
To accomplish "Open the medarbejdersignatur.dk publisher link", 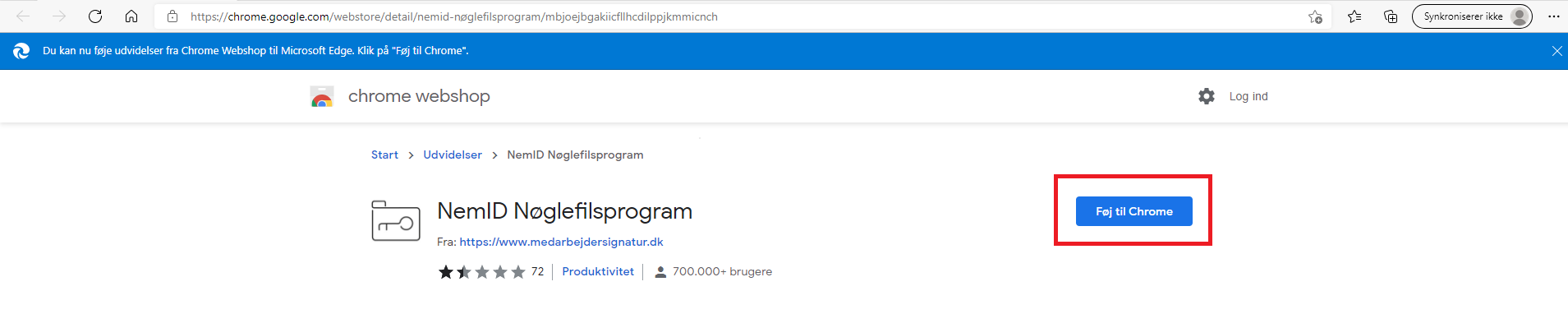I will point(561,242).
